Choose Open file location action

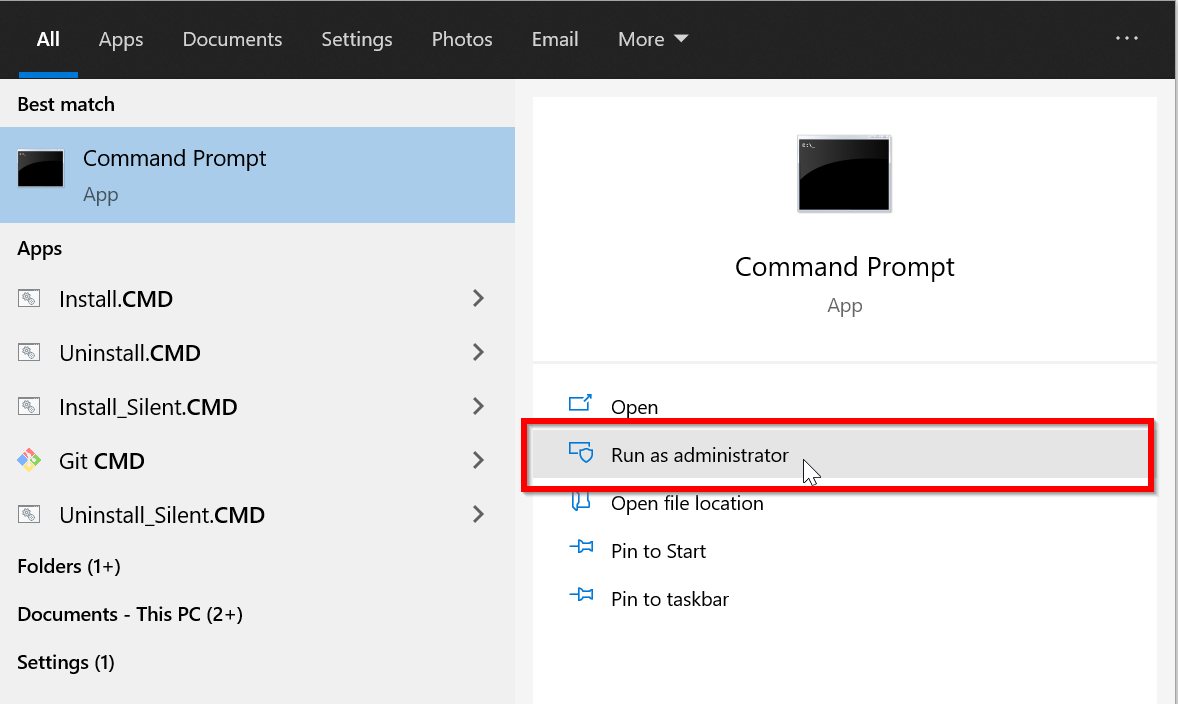pos(687,503)
